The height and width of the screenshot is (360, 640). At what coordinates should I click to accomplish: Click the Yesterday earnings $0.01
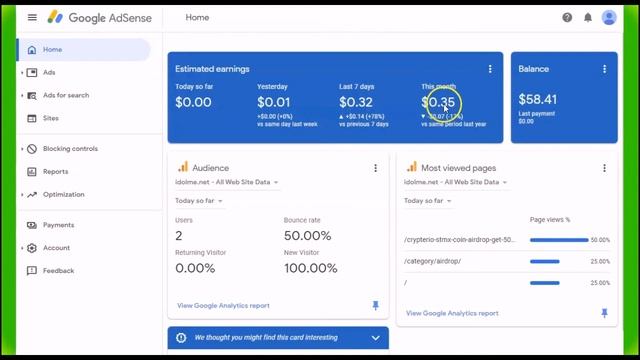pos(273,102)
